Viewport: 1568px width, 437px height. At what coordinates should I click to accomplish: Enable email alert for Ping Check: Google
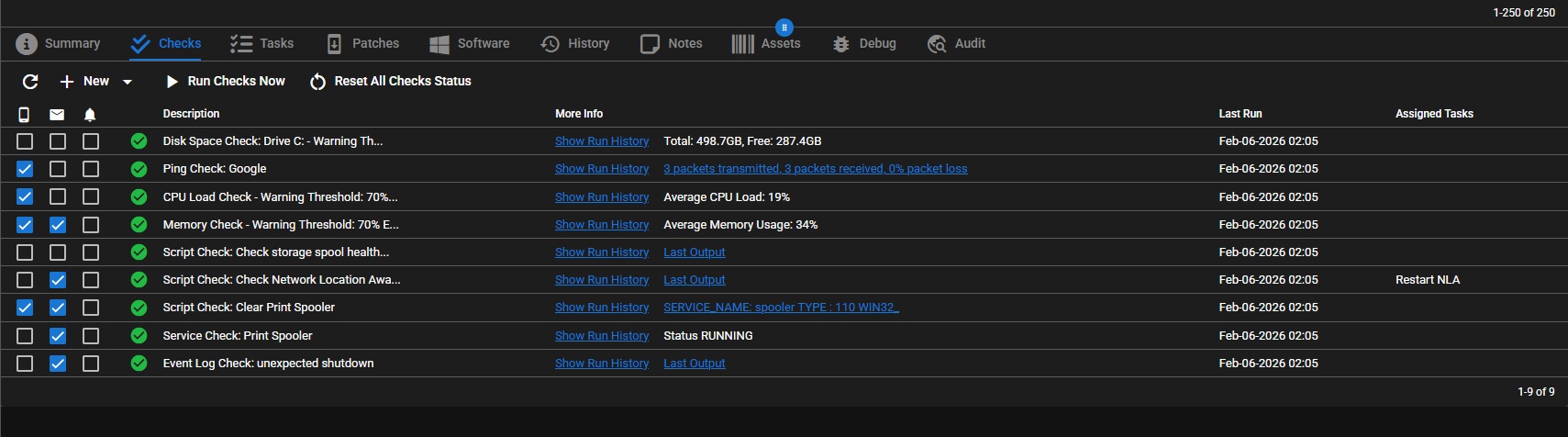(x=58, y=169)
